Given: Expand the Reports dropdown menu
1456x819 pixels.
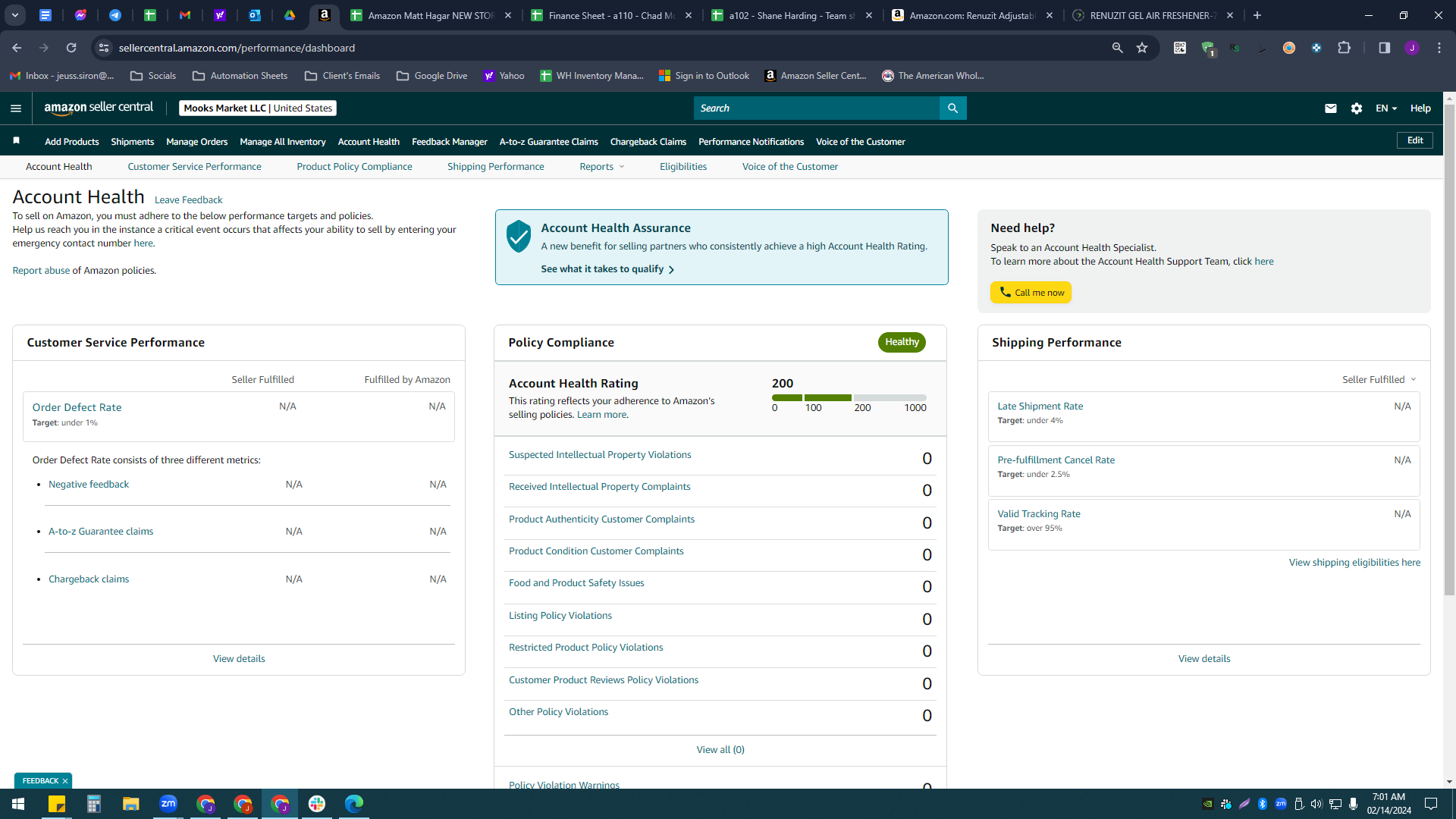Looking at the screenshot, I should [x=602, y=167].
